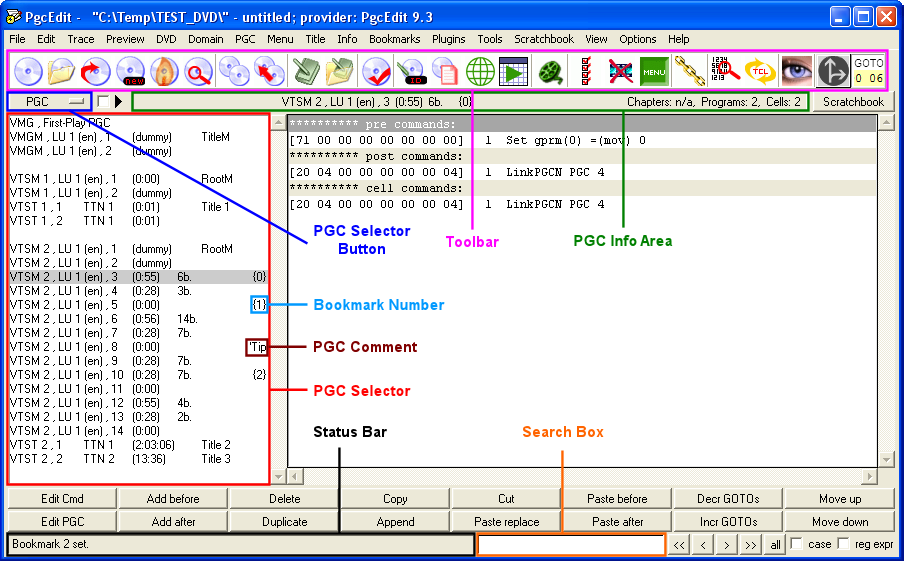Click the command pane scroll-down arrow
Screen dimensions: 904x561
(x=887, y=460)
